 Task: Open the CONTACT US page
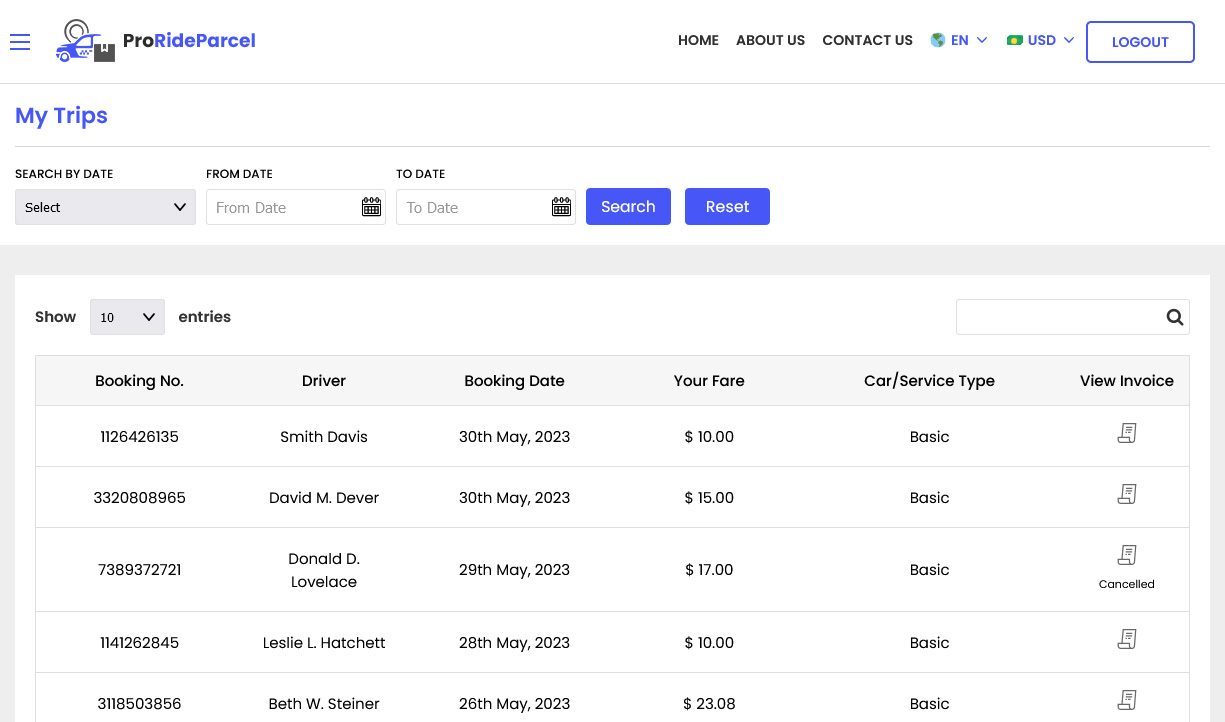867,41
